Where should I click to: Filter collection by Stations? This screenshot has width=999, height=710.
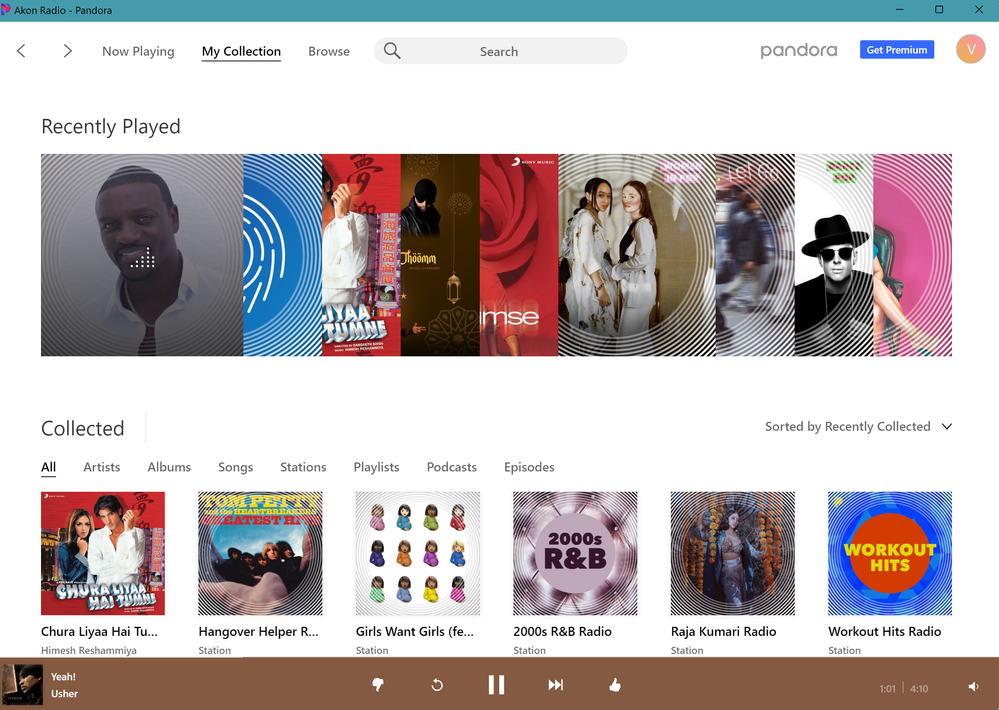tap(303, 467)
